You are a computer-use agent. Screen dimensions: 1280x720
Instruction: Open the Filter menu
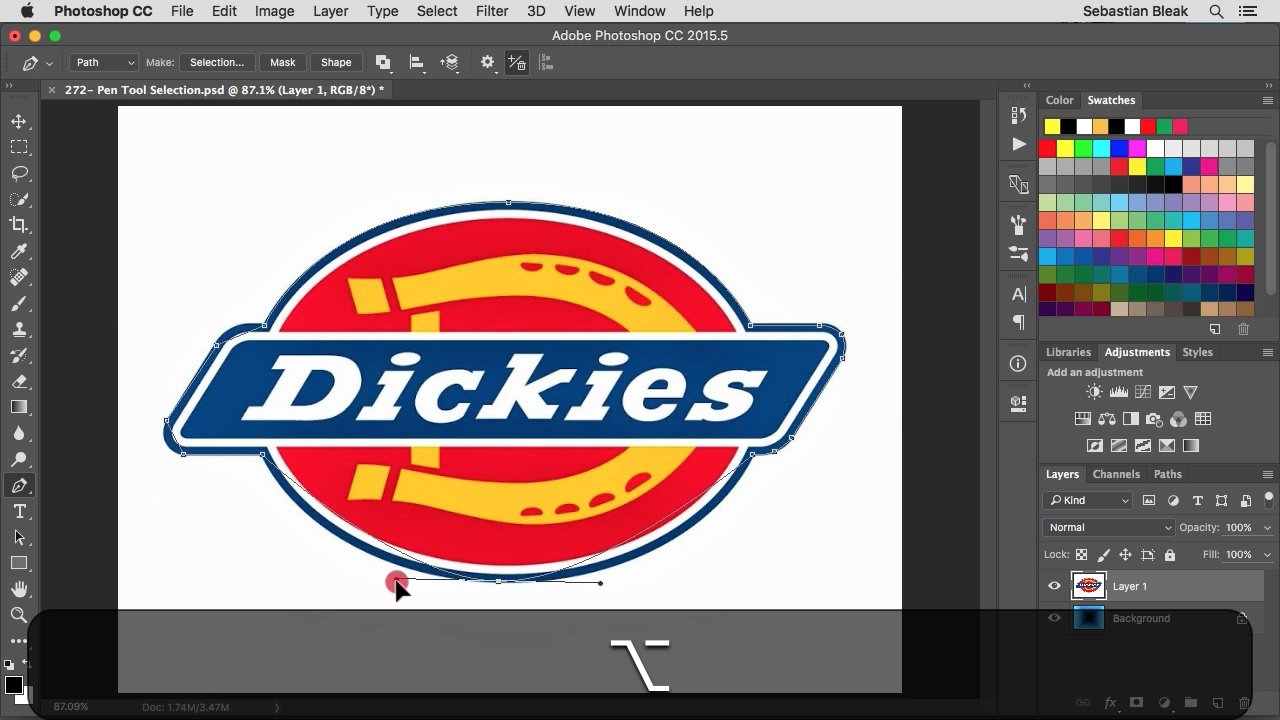(491, 11)
